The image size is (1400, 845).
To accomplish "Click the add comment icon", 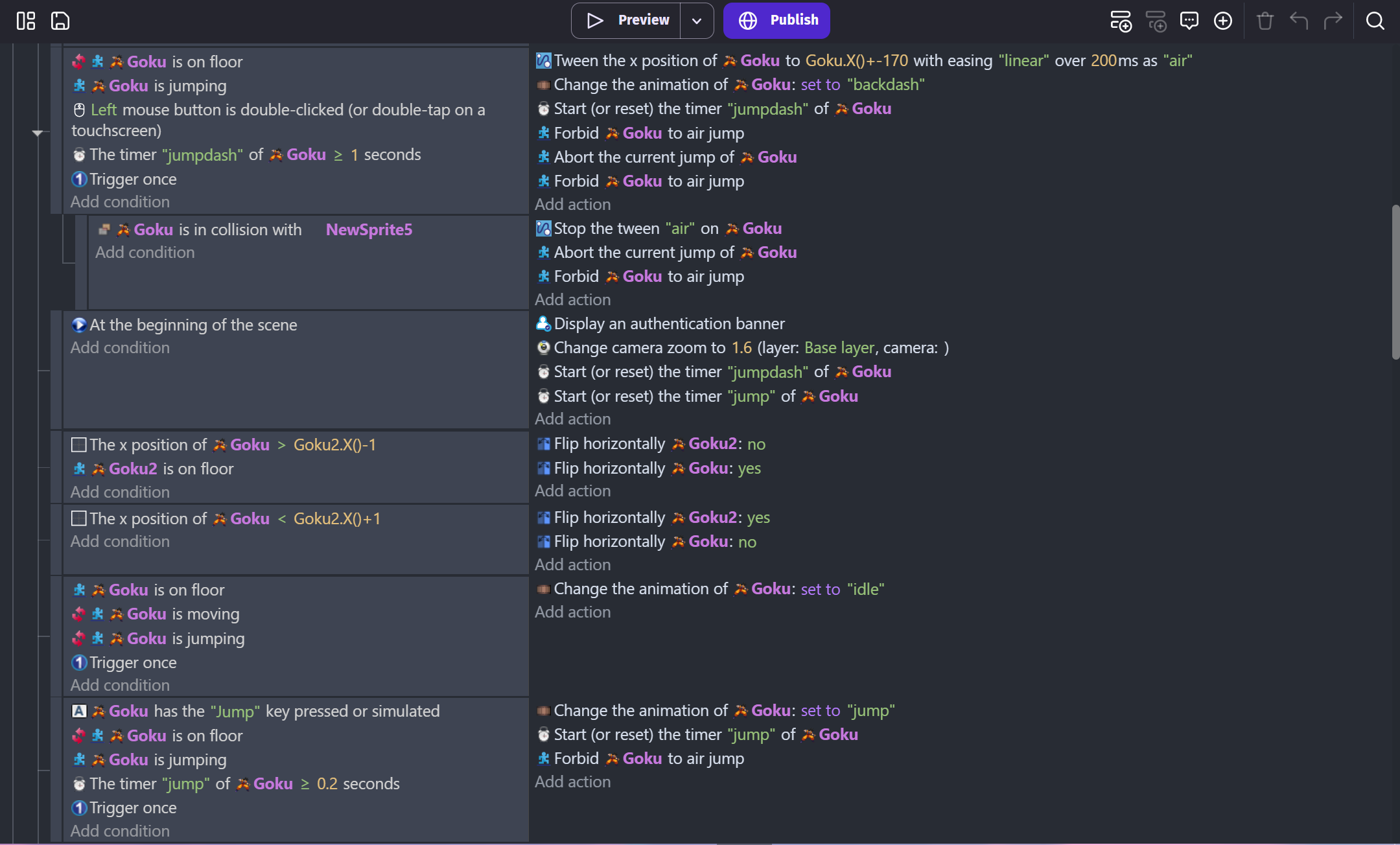I will point(1189,21).
